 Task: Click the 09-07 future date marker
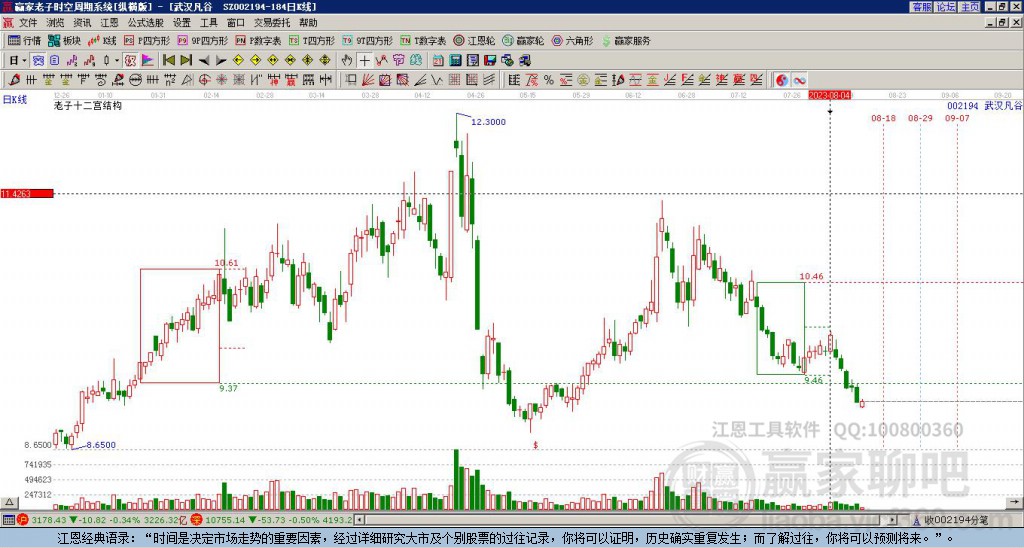coord(957,118)
